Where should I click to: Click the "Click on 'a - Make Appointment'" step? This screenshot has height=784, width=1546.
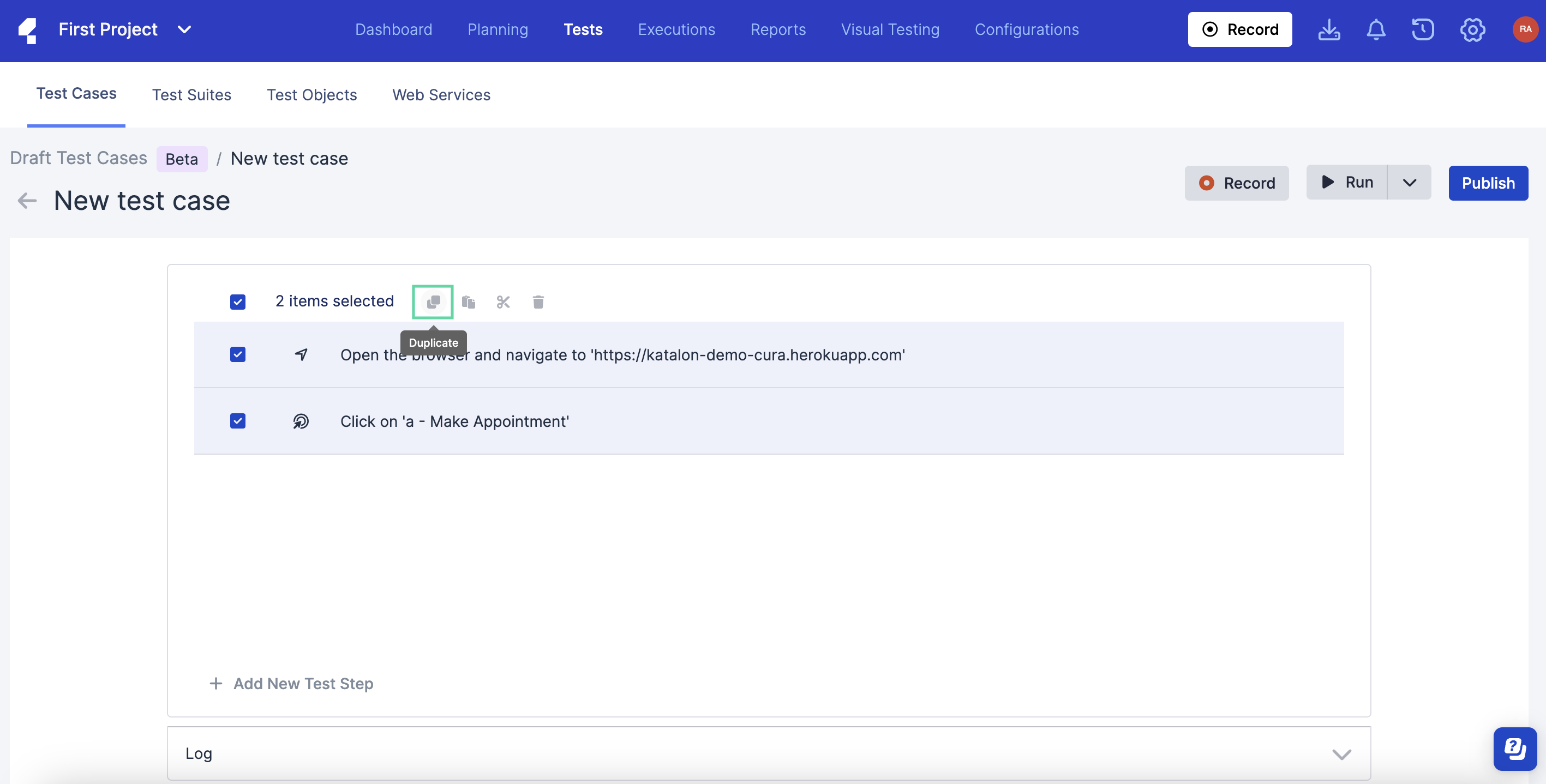pos(454,421)
